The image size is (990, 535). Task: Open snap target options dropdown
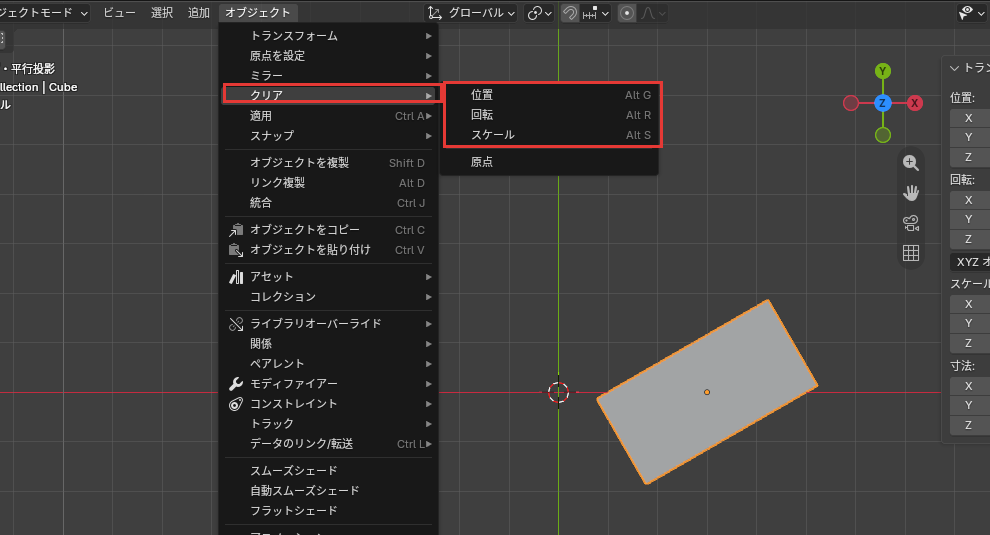click(x=595, y=13)
